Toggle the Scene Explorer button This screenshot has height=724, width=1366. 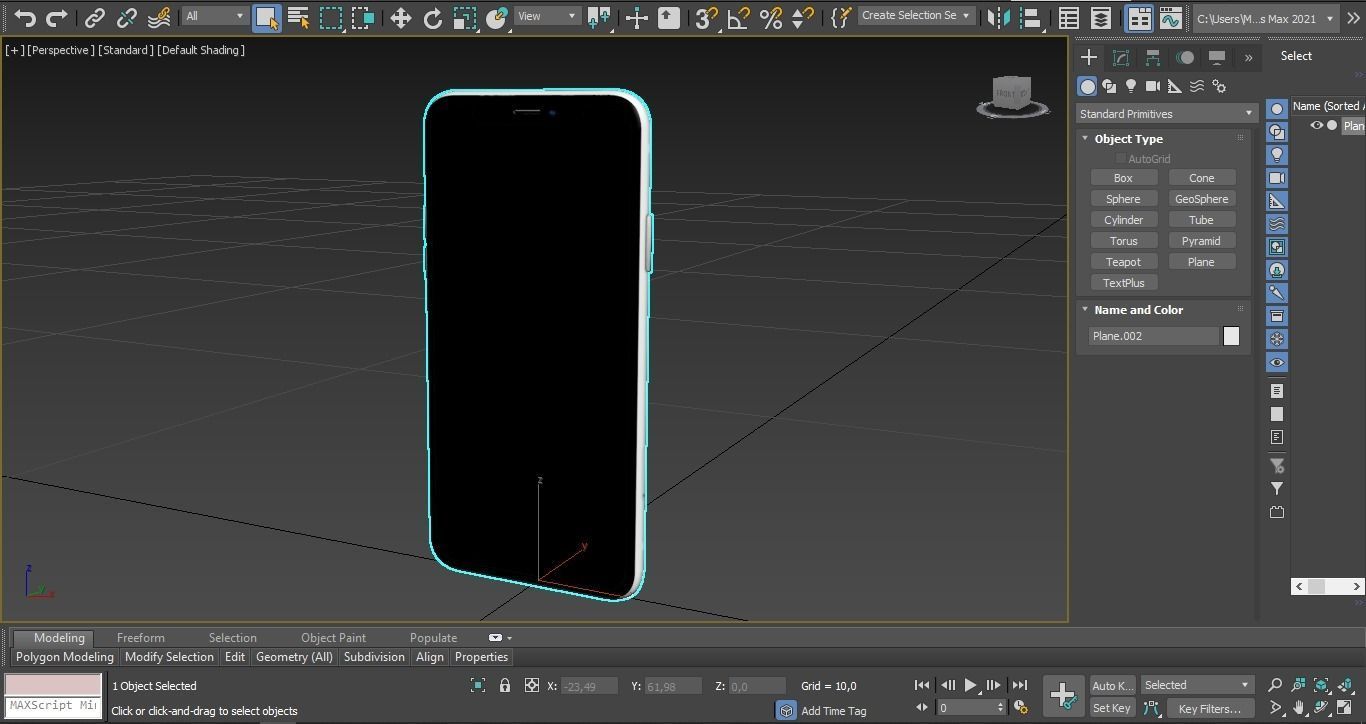pyautogui.click(x=1069, y=17)
